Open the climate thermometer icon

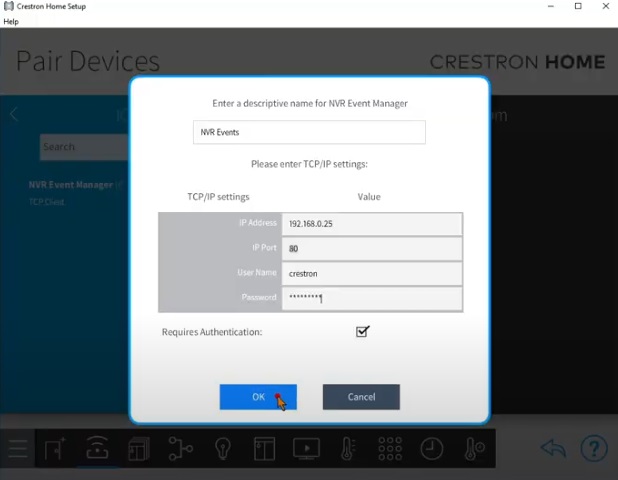[x=348, y=448]
